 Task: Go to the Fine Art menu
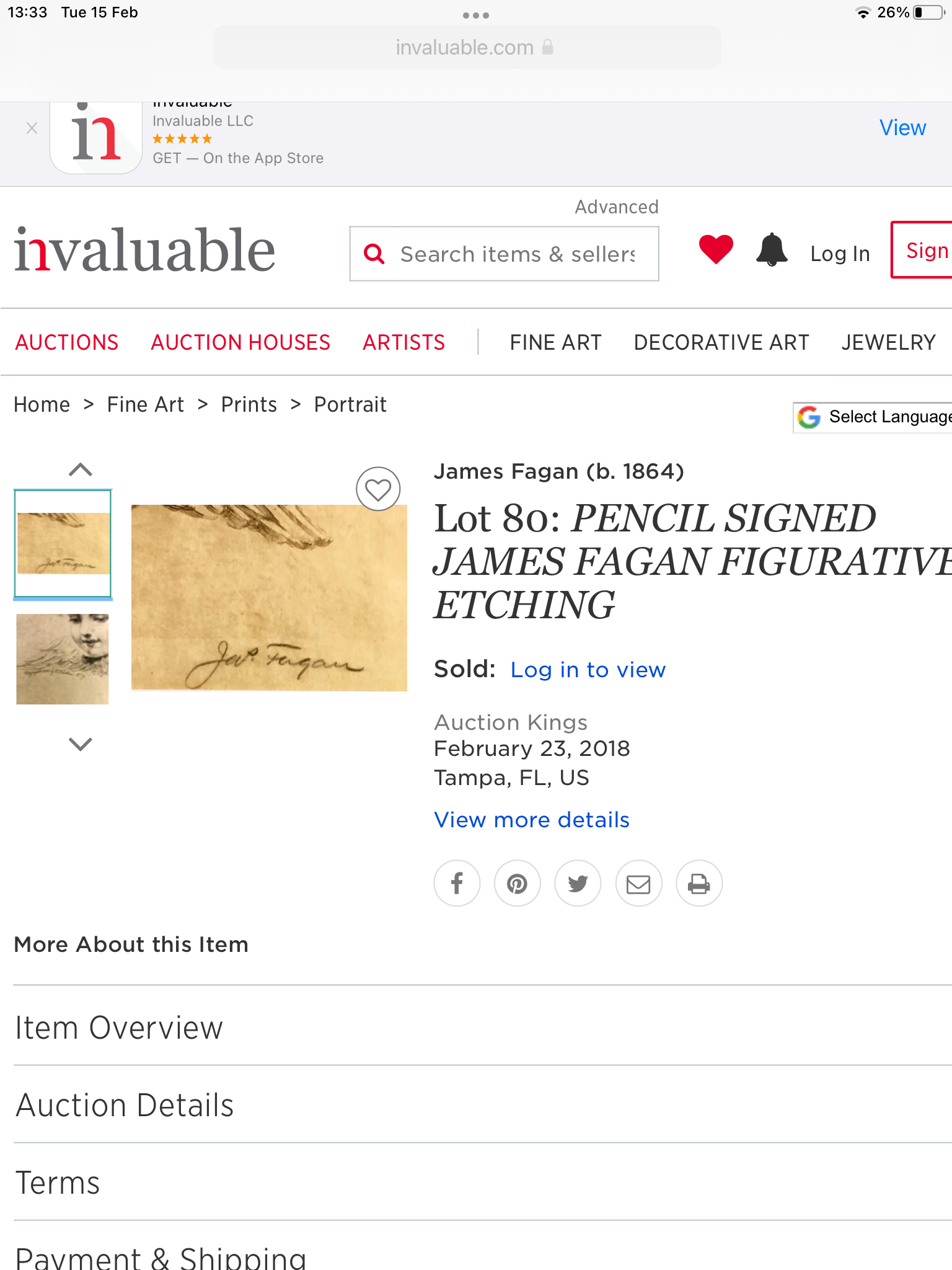[x=555, y=342]
